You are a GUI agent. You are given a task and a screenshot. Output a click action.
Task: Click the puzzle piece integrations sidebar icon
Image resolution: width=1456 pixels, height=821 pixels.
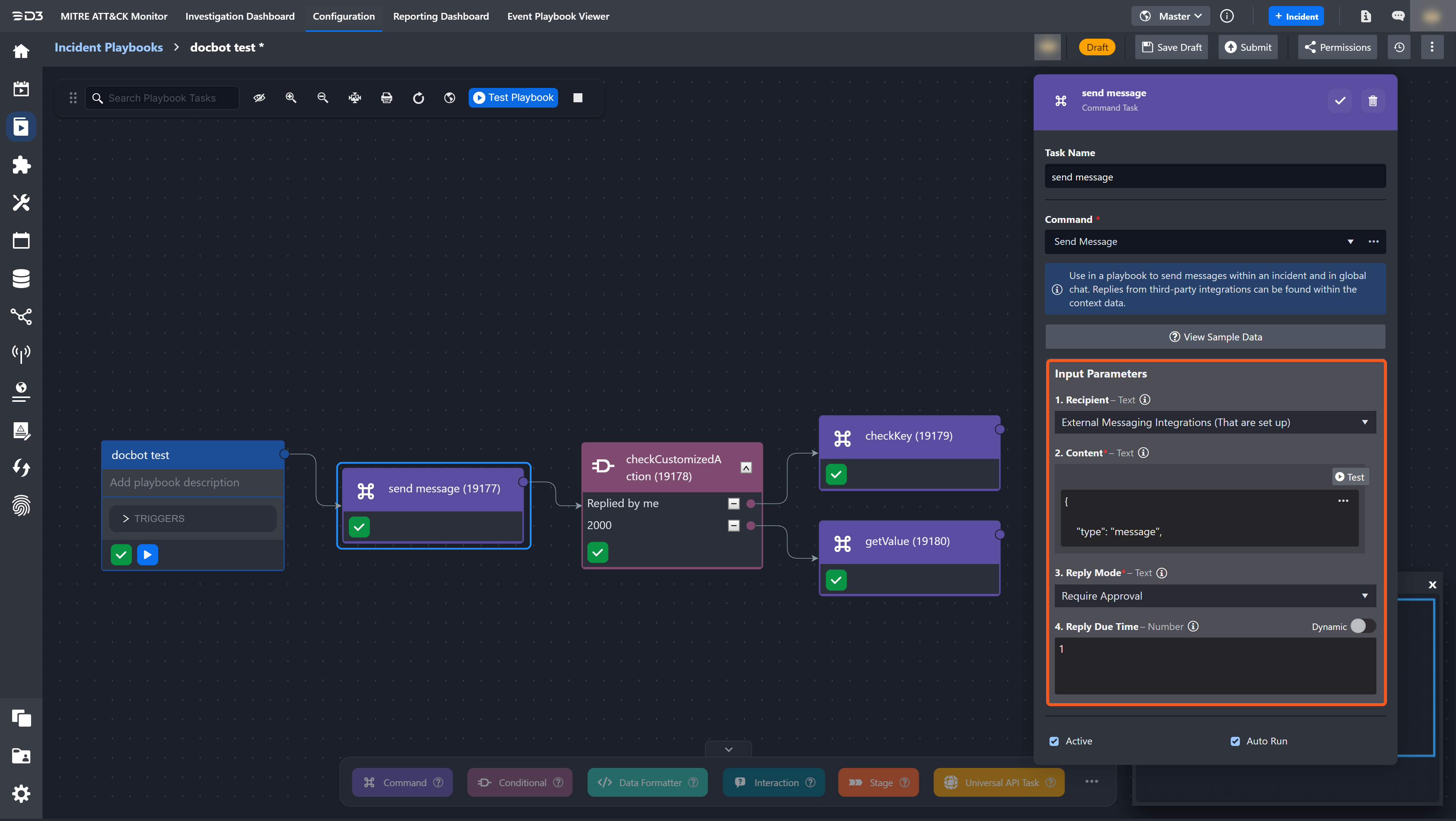21,165
